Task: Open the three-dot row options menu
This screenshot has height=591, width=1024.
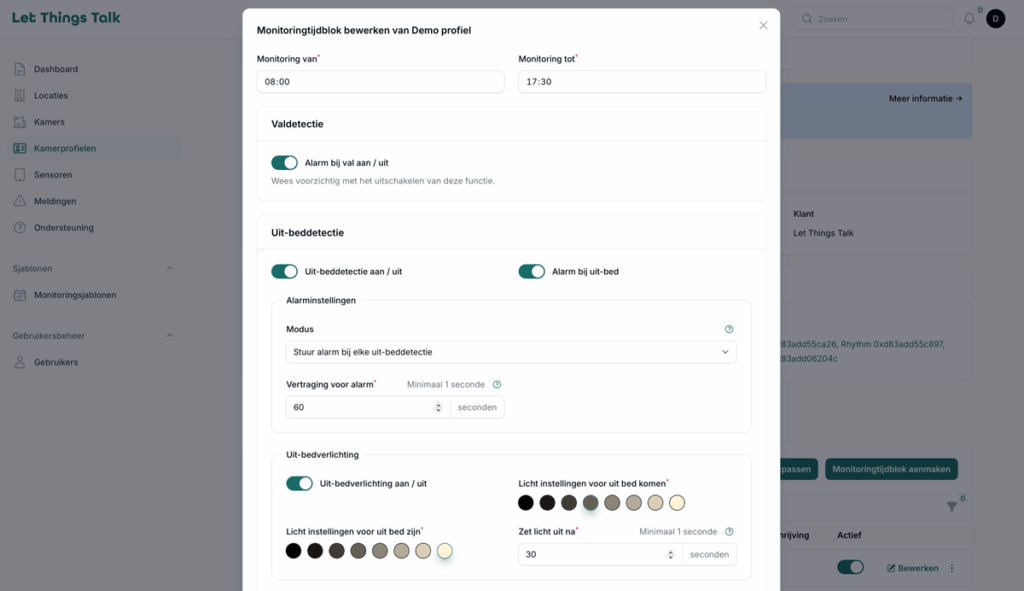Action: pyautogui.click(x=952, y=568)
